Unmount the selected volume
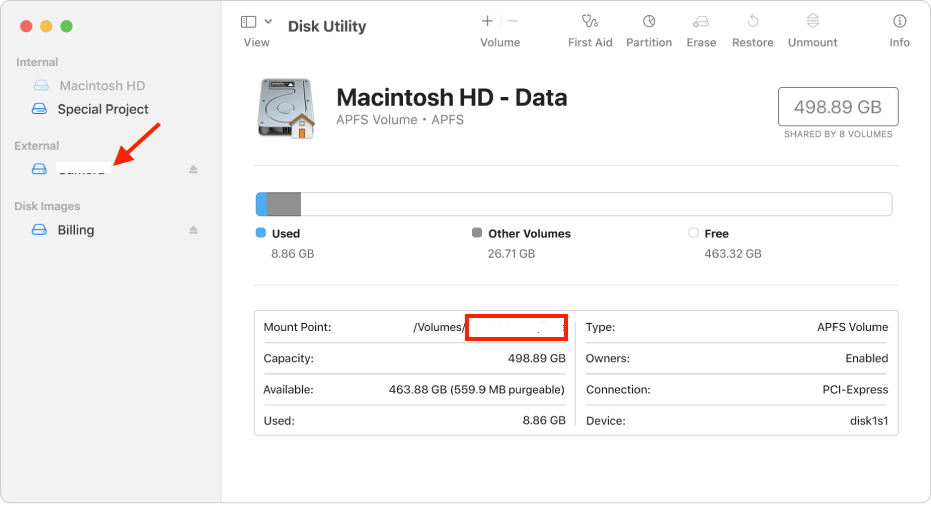This screenshot has height=505, width=931. click(813, 21)
